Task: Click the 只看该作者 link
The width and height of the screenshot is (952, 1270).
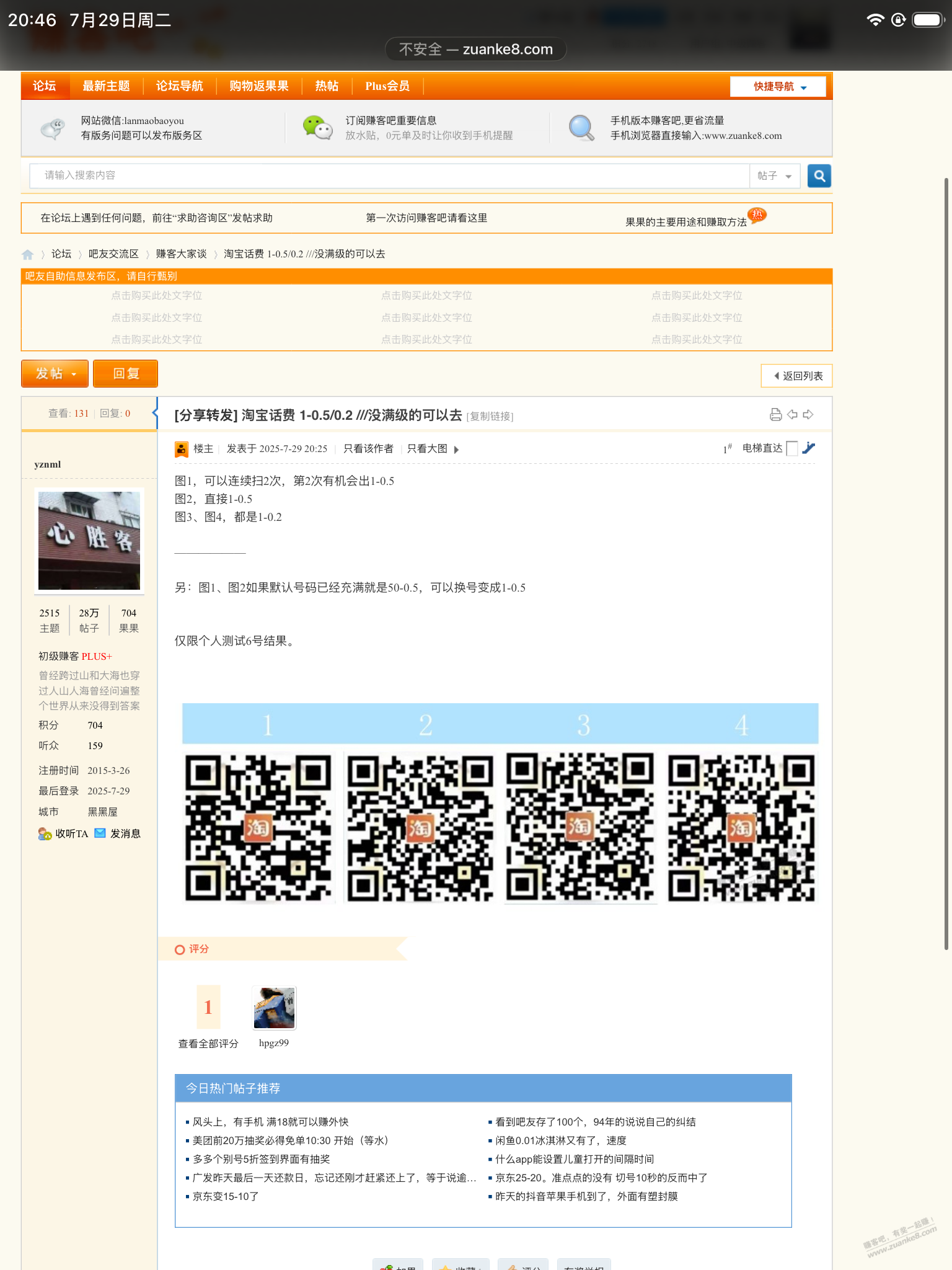Action: pos(368,449)
